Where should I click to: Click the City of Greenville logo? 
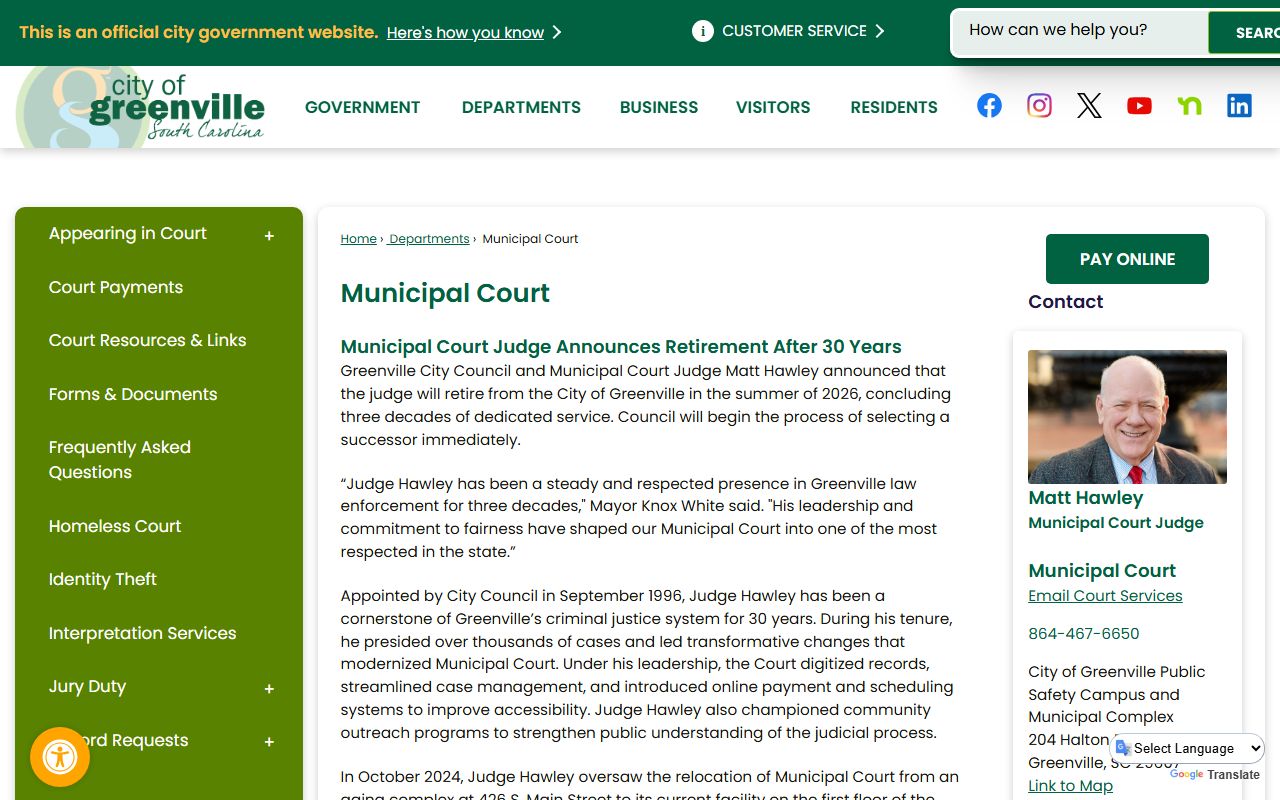pyautogui.click(x=141, y=108)
